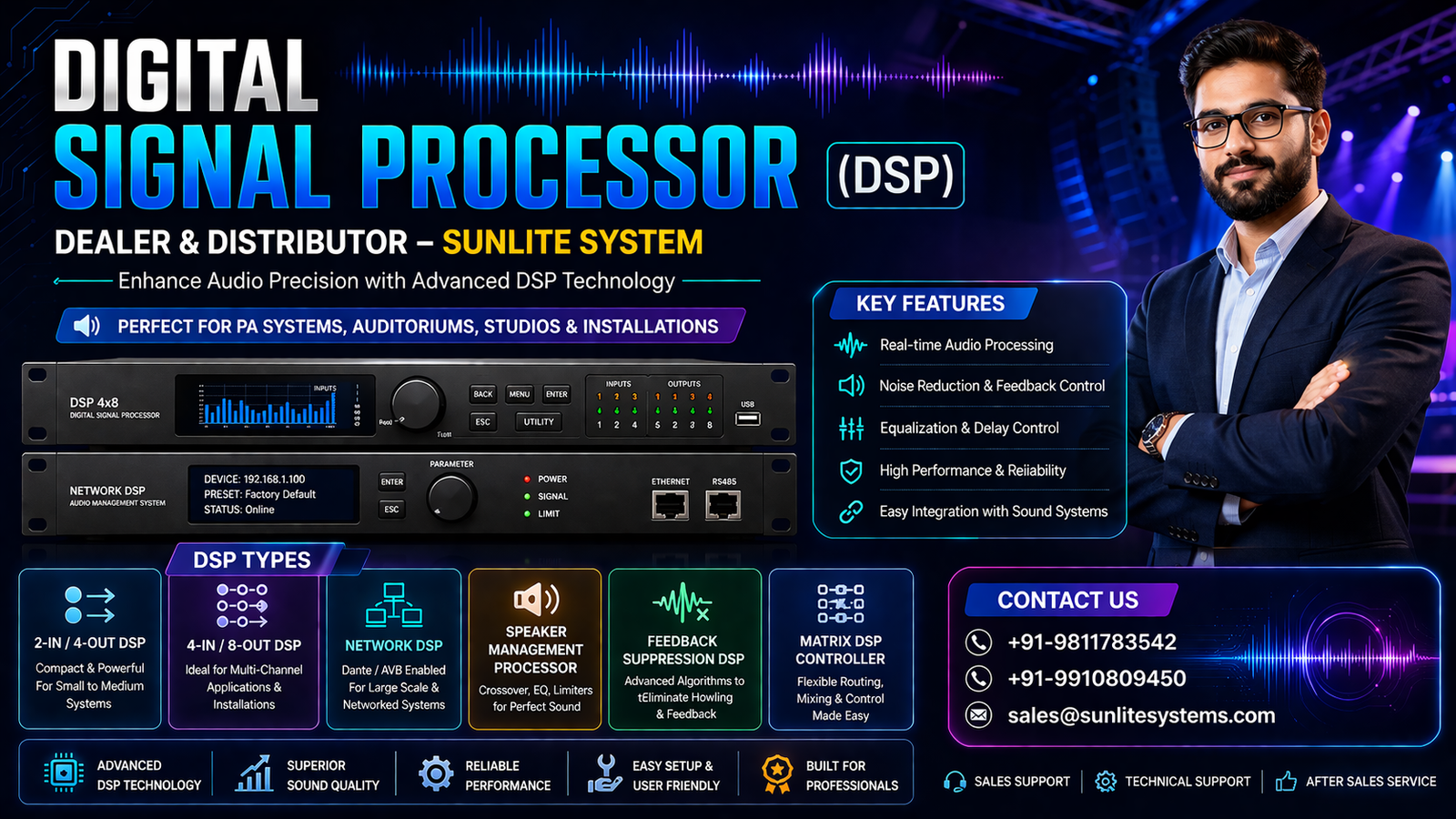Select the "Crossover, EQ, Limiters" description text
This screenshot has width=1456, height=819.
(x=536, y=690)
